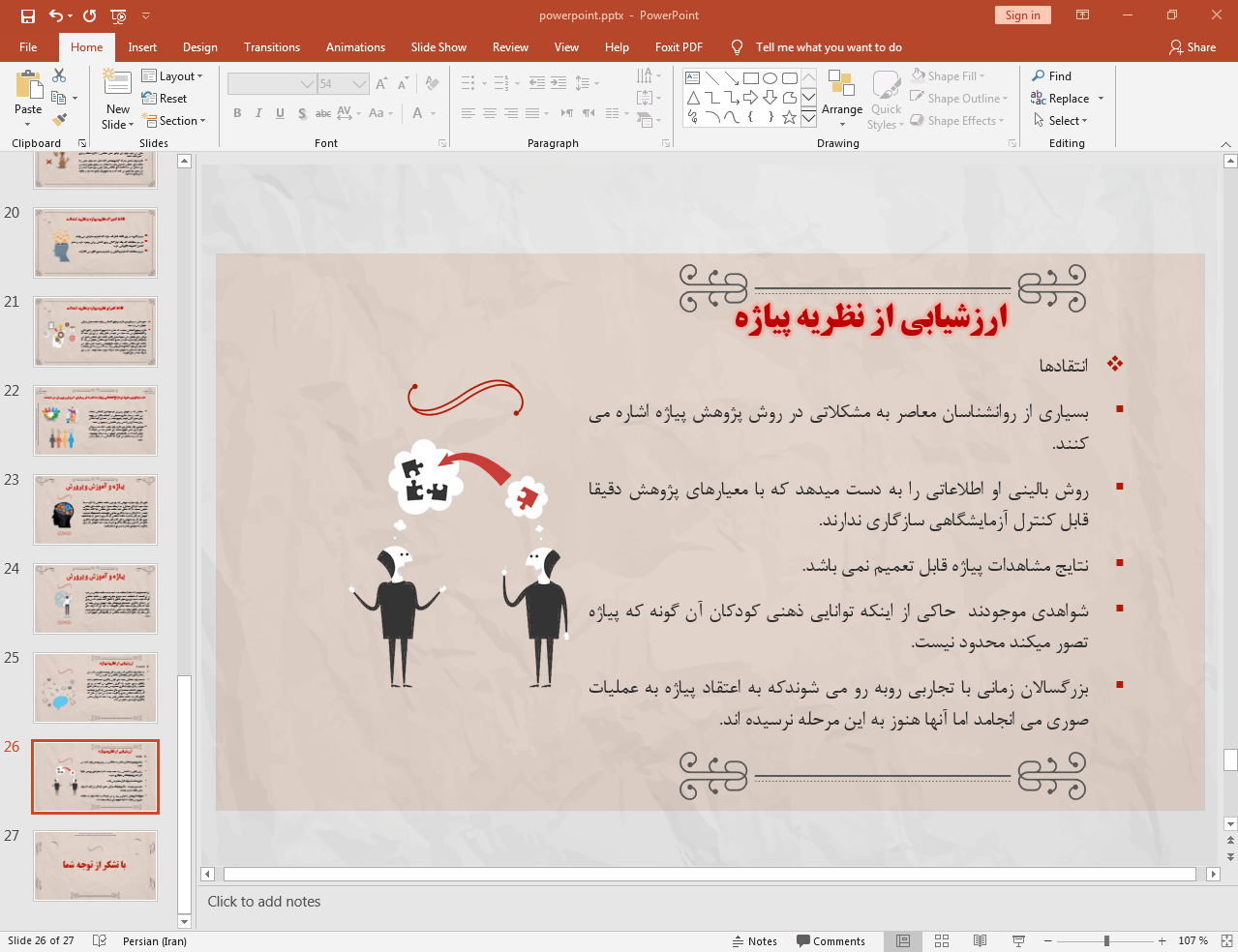Image resolution: width=1238 pixels, height=952 pixels.
Task: Clear all formatting eraser icon
Action: pyautogui.click(x=433, y=84)
